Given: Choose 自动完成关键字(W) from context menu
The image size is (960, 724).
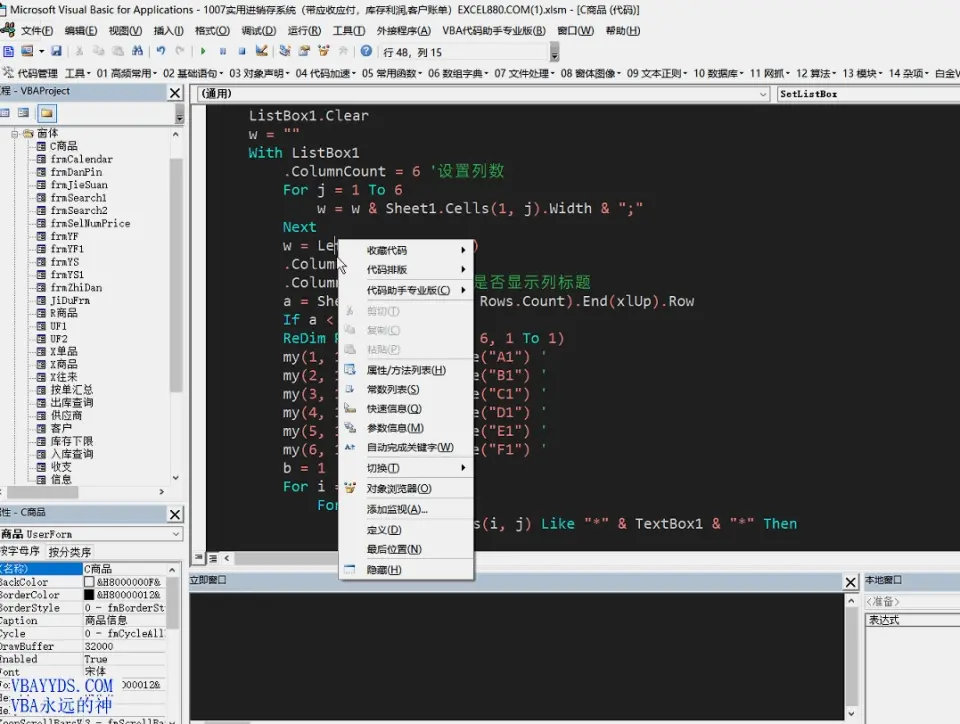Looking at the screenshot, I should pyautogui.click(x=406, y=447).
